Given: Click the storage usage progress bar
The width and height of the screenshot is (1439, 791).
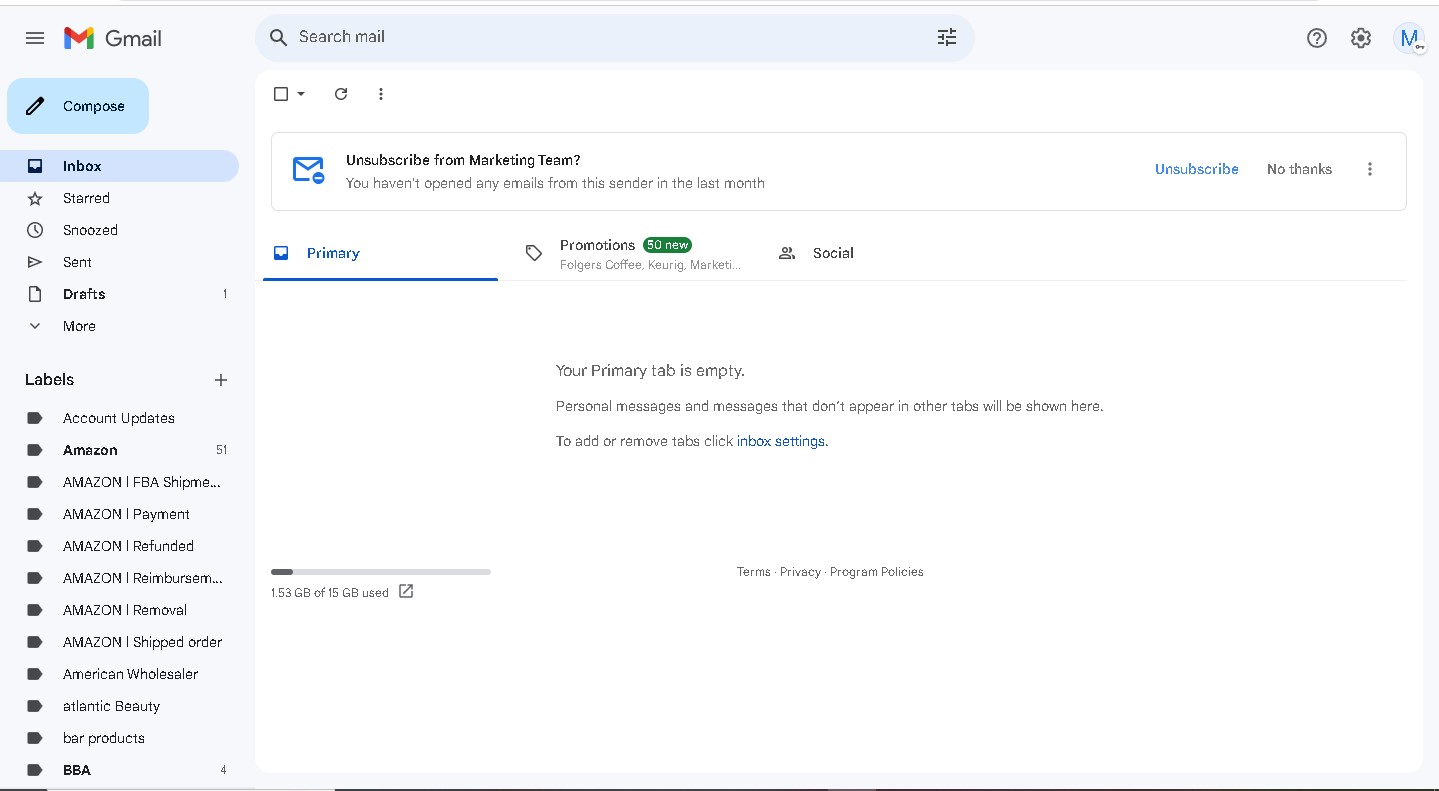Looking at the screenshot, I should coord(381,572).
